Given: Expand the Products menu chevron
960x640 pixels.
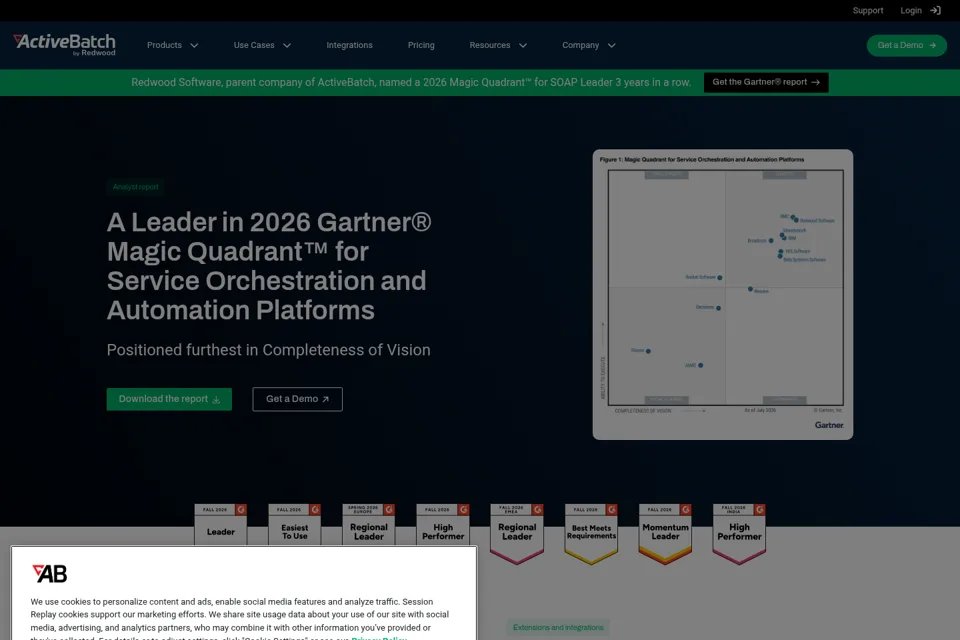Looking at the screenshot, I should [x=194, y=45].
